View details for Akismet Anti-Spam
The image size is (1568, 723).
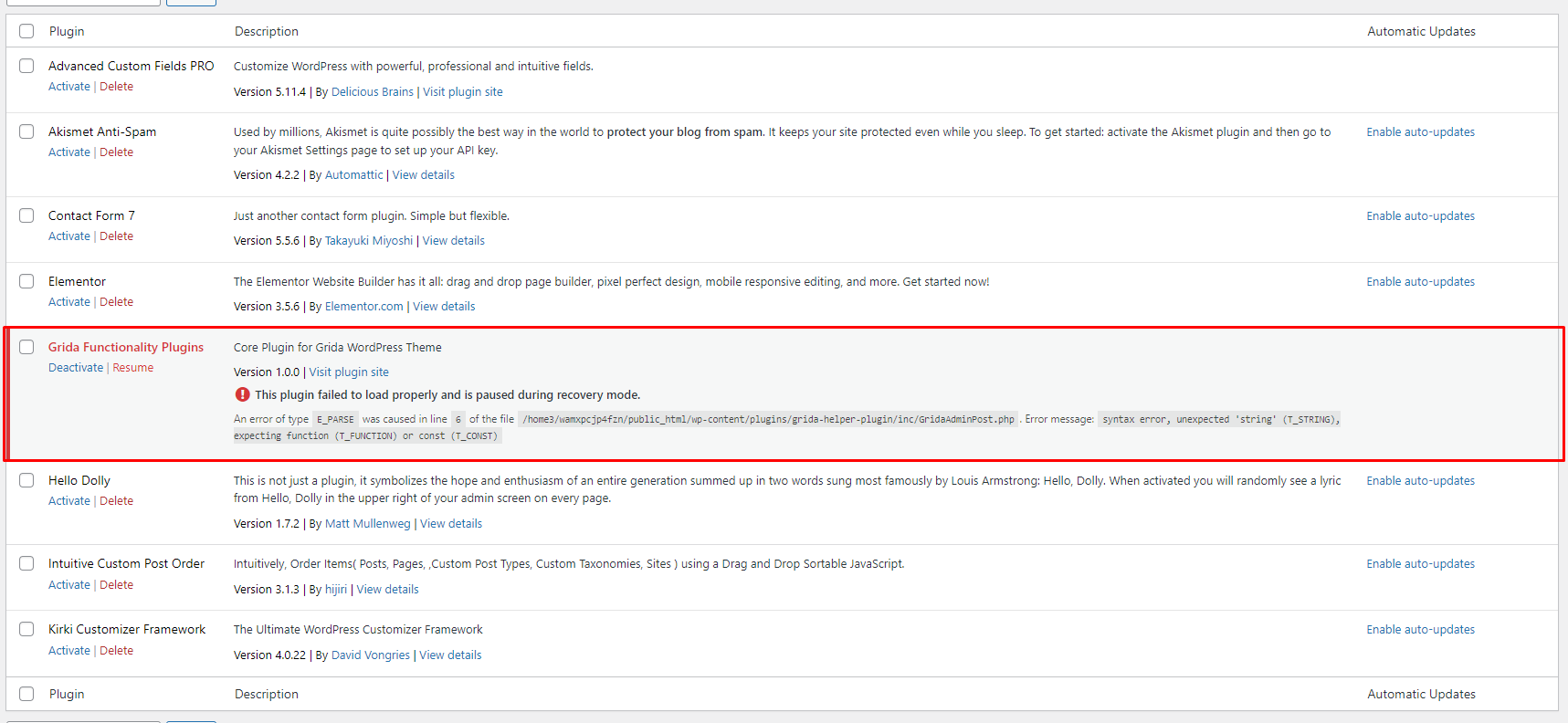[x=424, y=175]
